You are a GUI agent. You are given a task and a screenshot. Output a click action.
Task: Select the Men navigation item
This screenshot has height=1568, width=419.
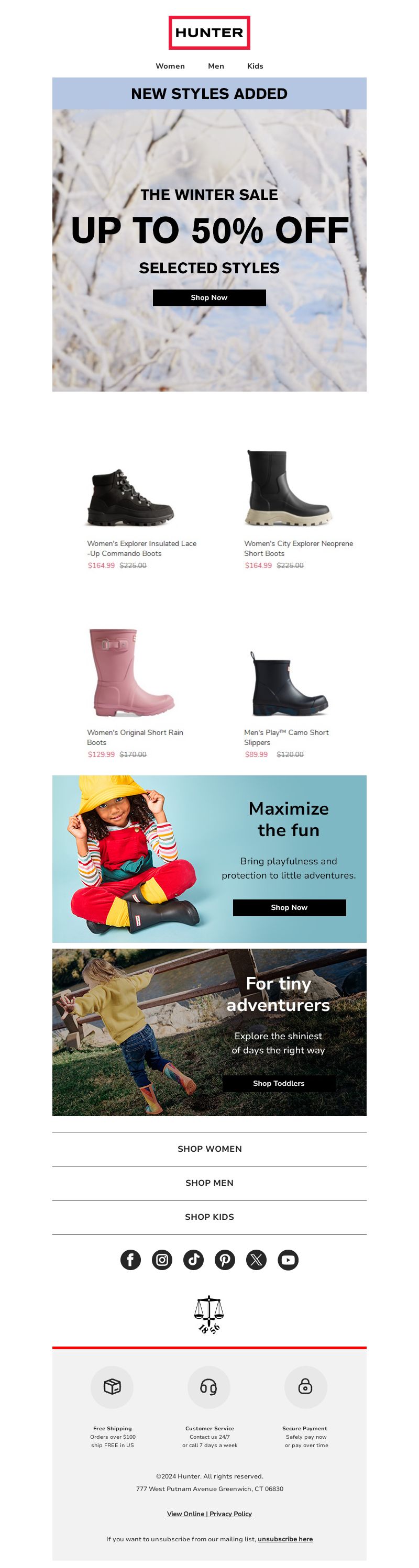[216, 66]
